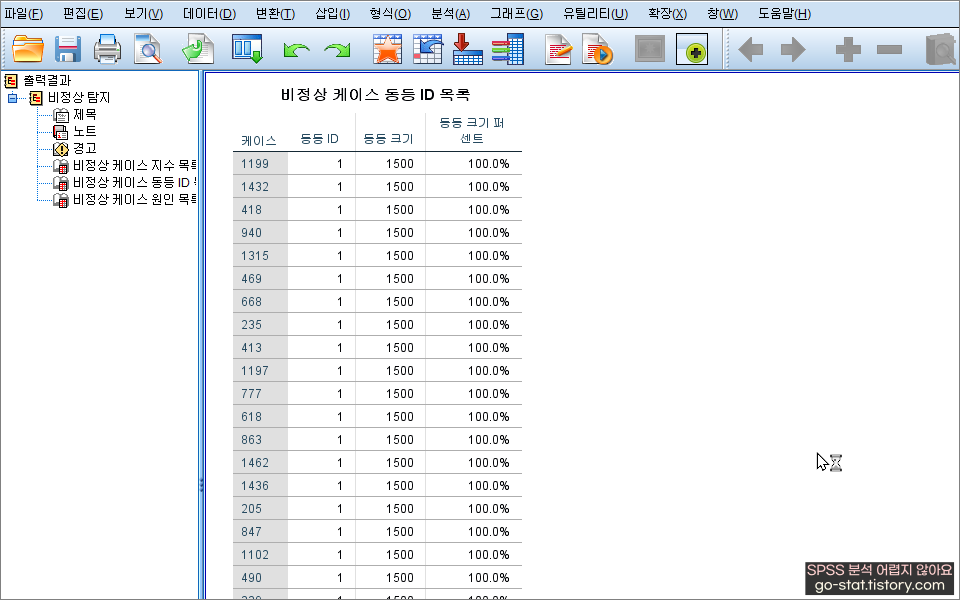Image resolution: width=960 pixels, height=600 pixels.
Task: Open the 그래프(G) menu
Action: (x=517, y=13)
